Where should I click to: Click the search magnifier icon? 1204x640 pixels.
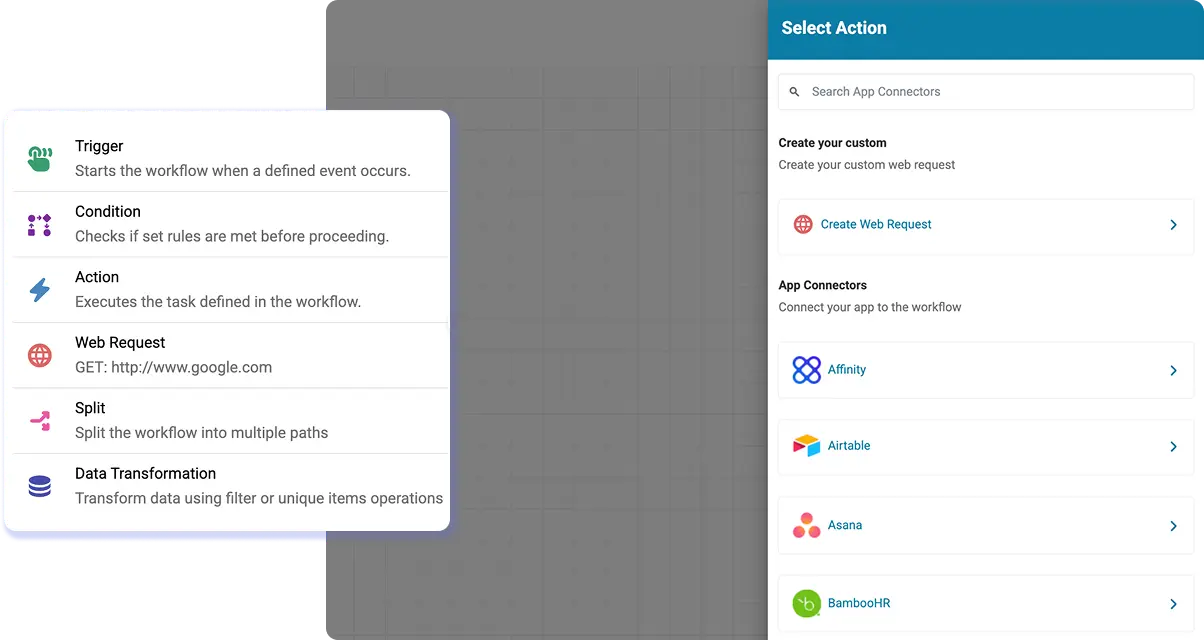[x=795, y=91]
